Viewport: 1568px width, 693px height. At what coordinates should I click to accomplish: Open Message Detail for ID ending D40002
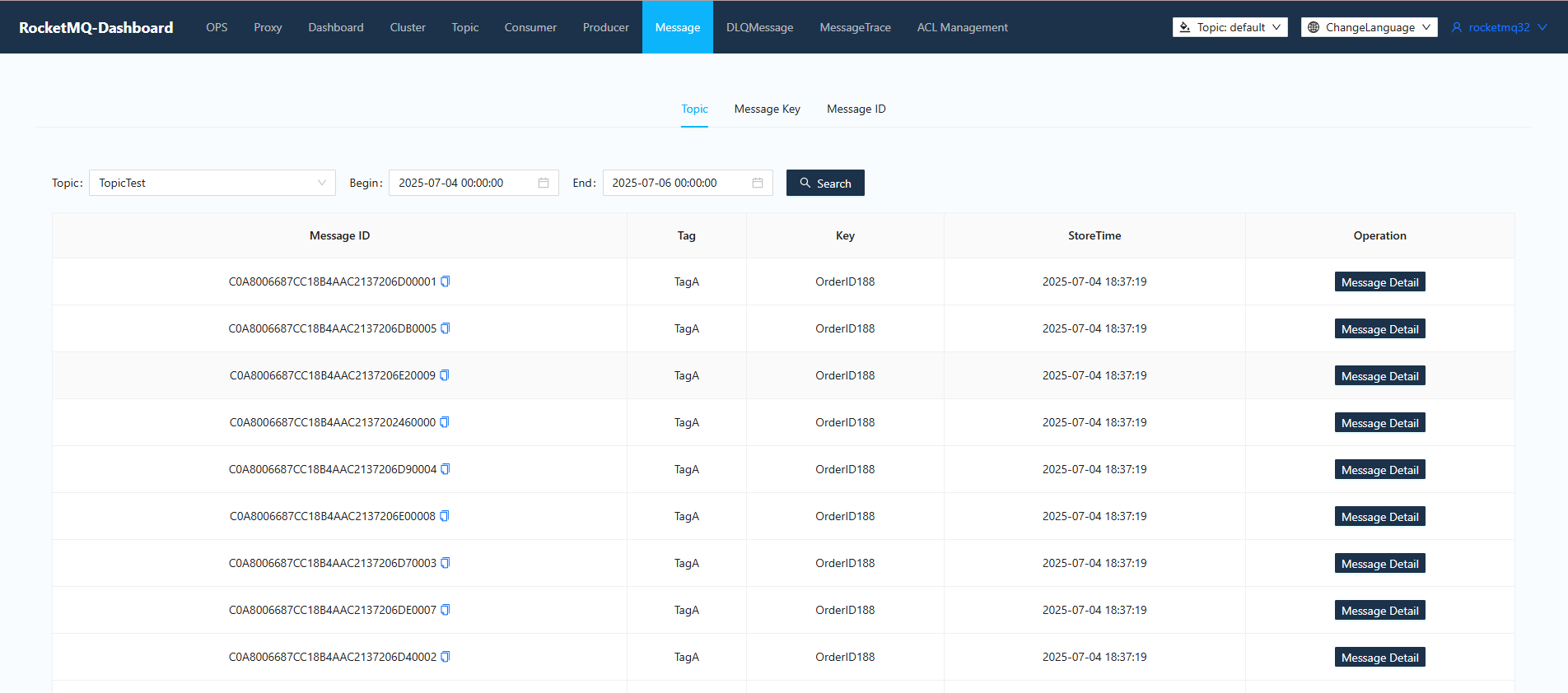coord(1380,657)
